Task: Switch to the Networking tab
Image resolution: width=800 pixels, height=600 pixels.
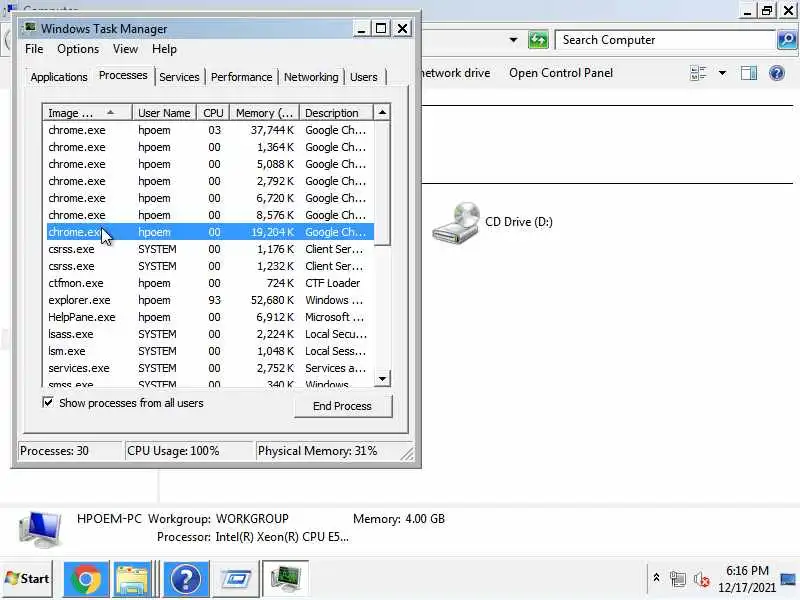Action: click(311, 77)
